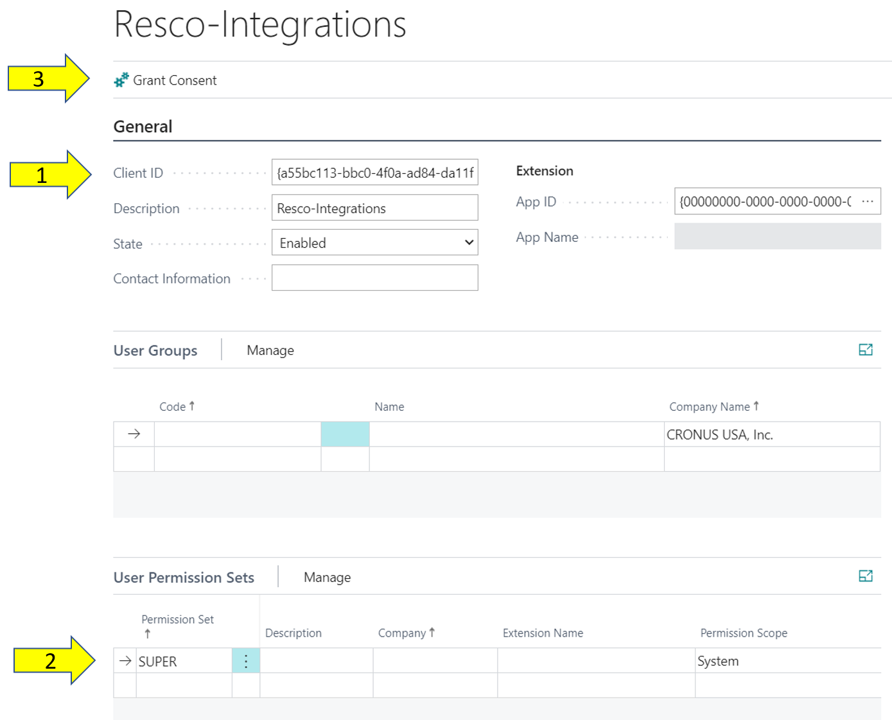
Task: Open Manage menu in User Groups
Action: (270, 350)
